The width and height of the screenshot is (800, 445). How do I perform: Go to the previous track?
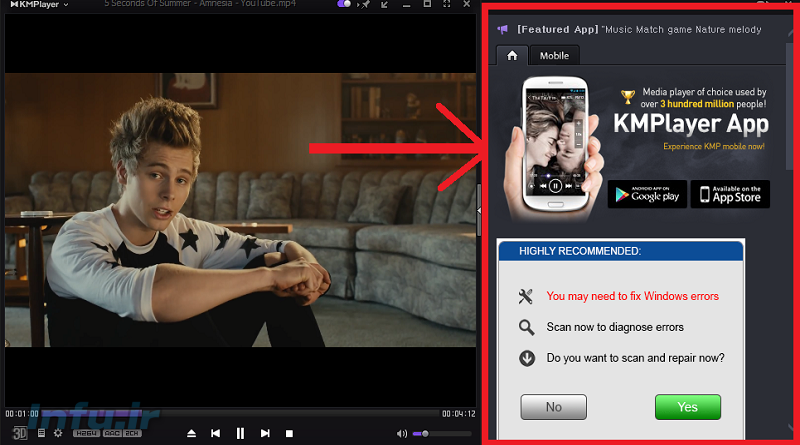pyautogui.click(x=215, y=433)
